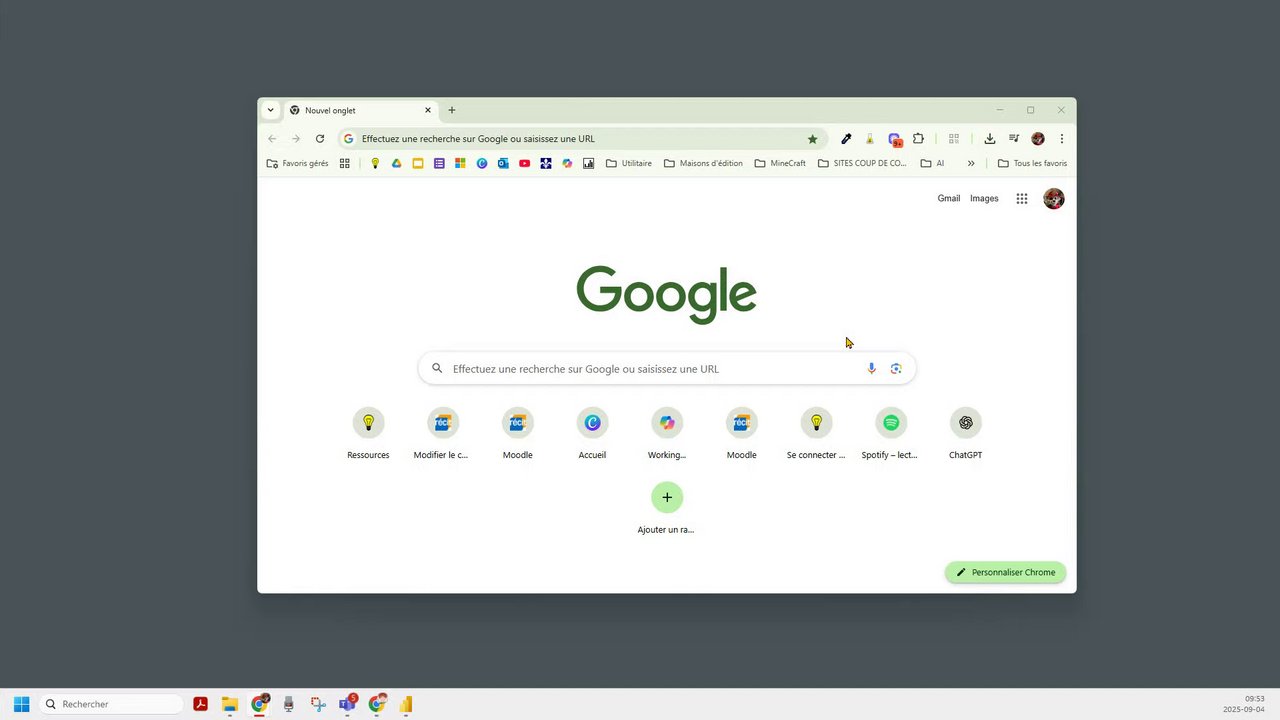This screenshot has height=720, width=1280.
Task: Open the Working... shortcut
Action: [x=667, y=434]
